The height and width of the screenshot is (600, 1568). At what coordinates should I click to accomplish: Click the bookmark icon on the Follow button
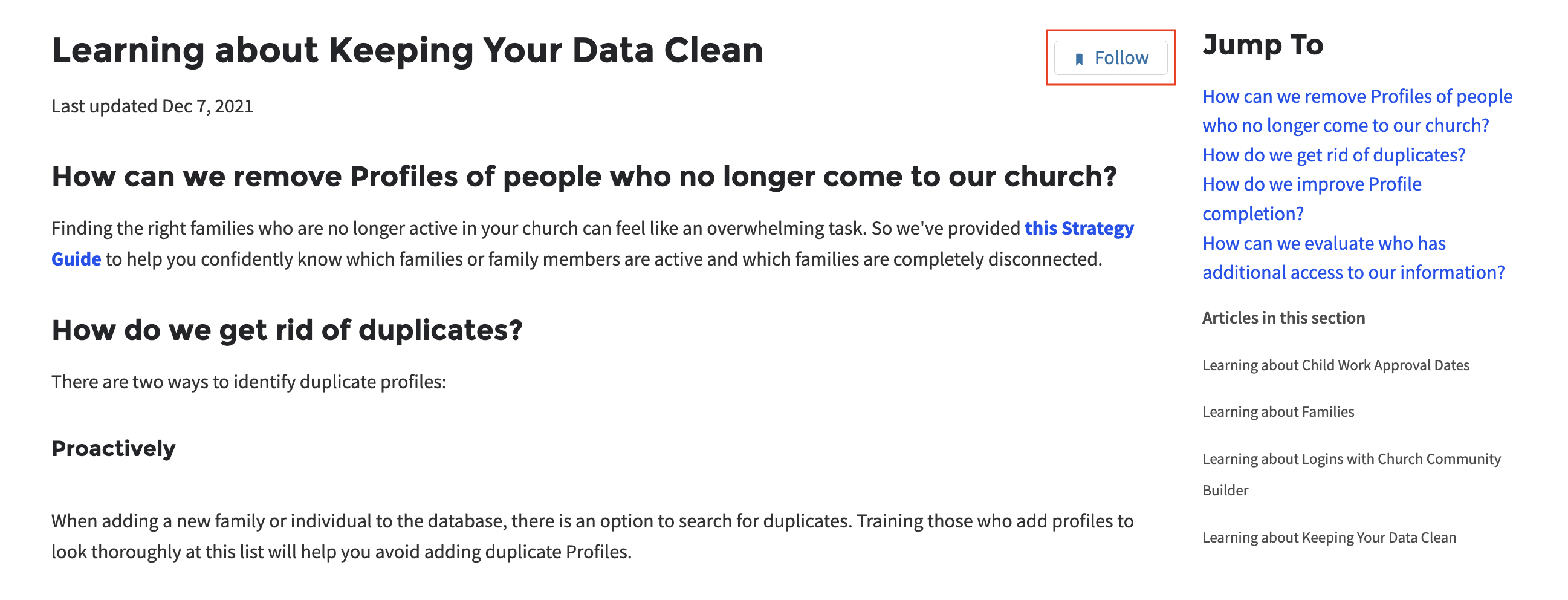(1078, 59)
